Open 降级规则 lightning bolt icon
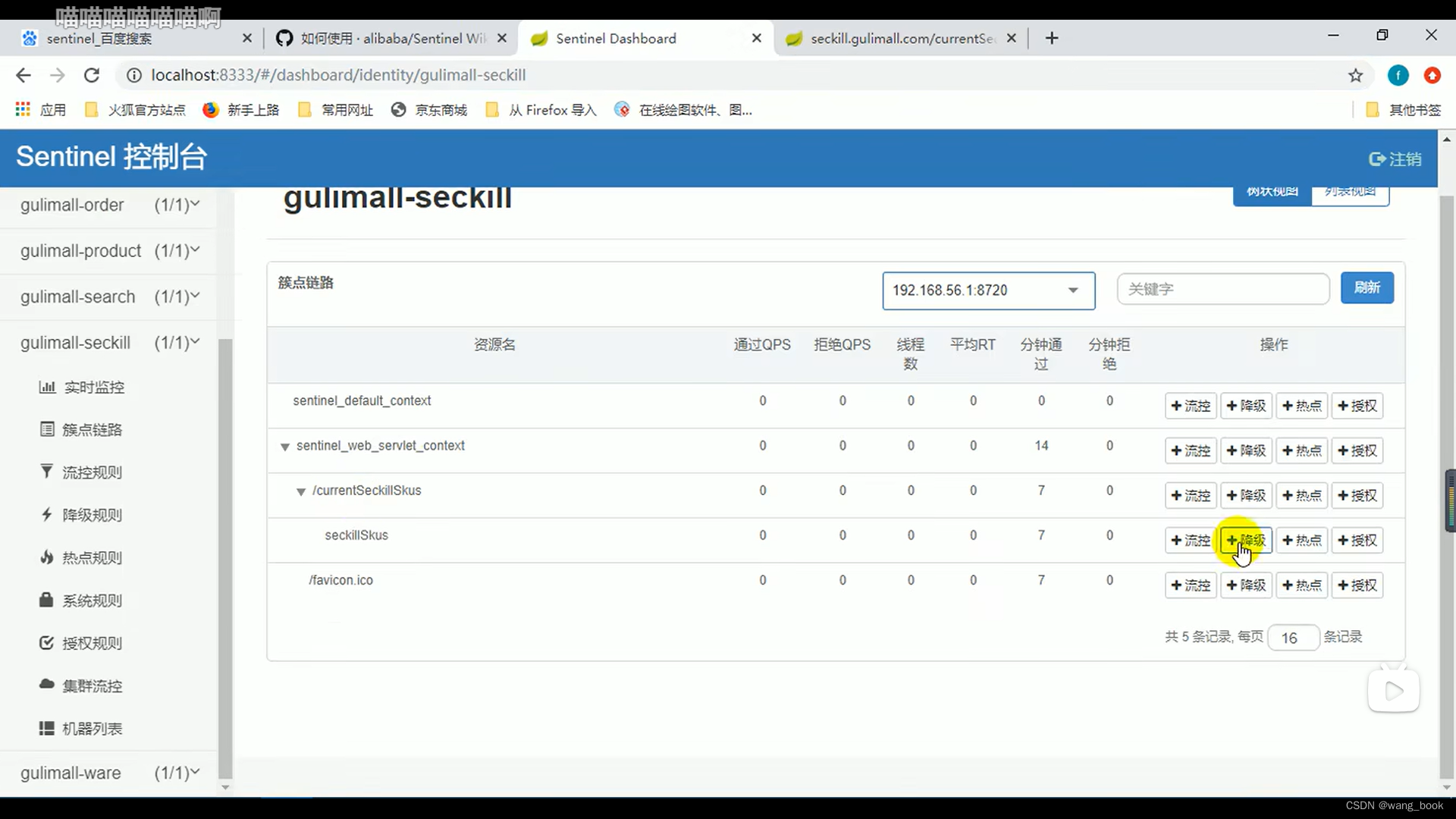The width and height of the screenshot is (1456, 819). pyautogui.click(x=47, y=515)
